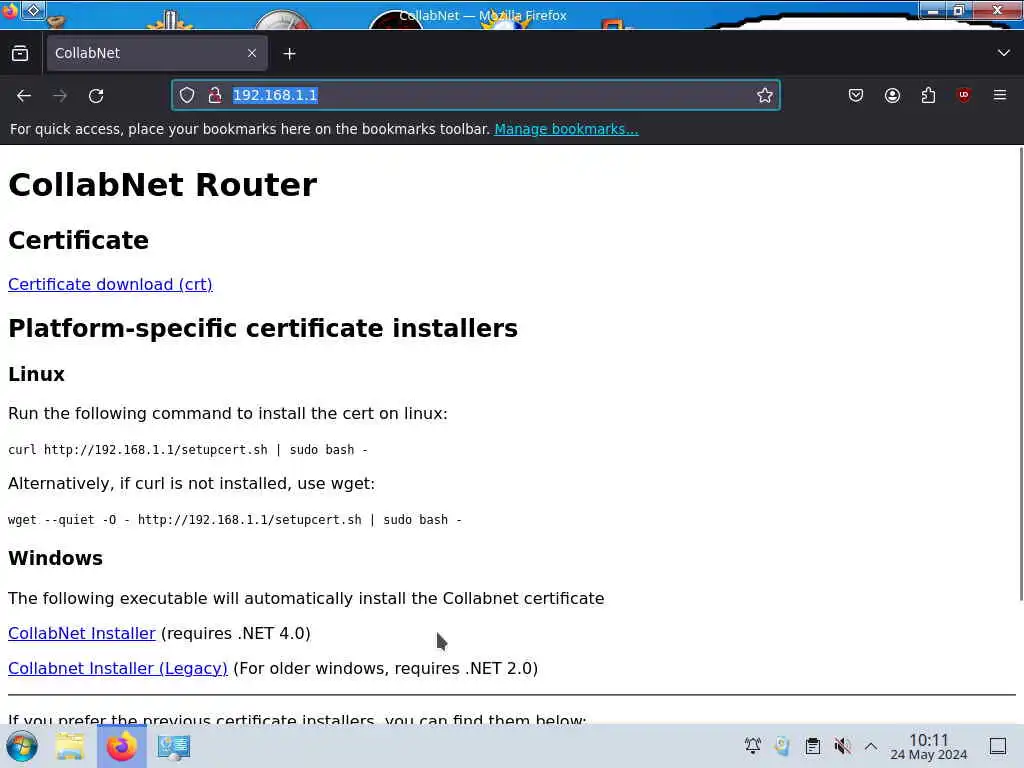Viewport: 1024px width, 768px height.
Task: Open the Pocket save icon
Action: pos(856,95)
